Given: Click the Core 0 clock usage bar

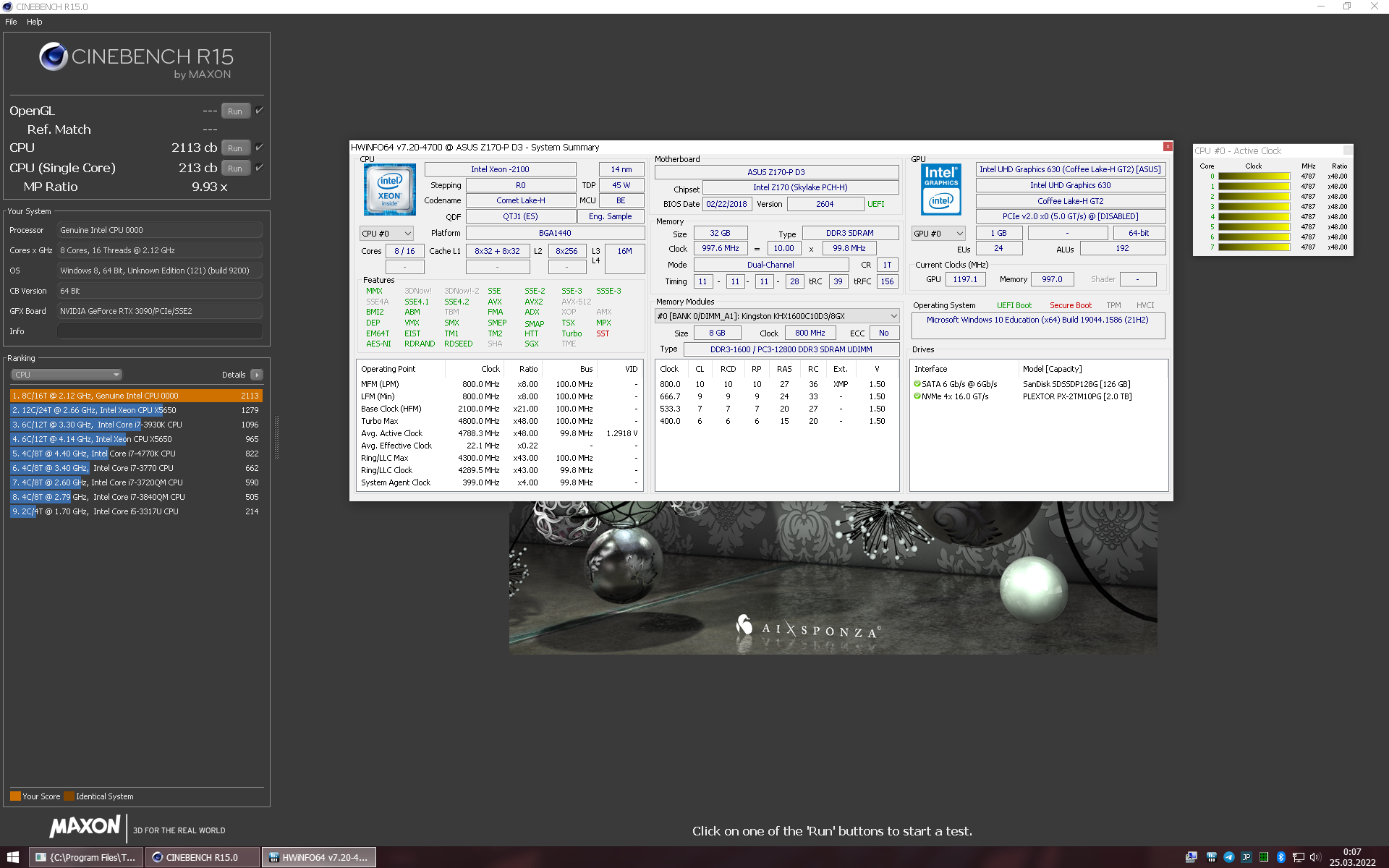Looking at the screenshot, I should tap(1254, 176).
